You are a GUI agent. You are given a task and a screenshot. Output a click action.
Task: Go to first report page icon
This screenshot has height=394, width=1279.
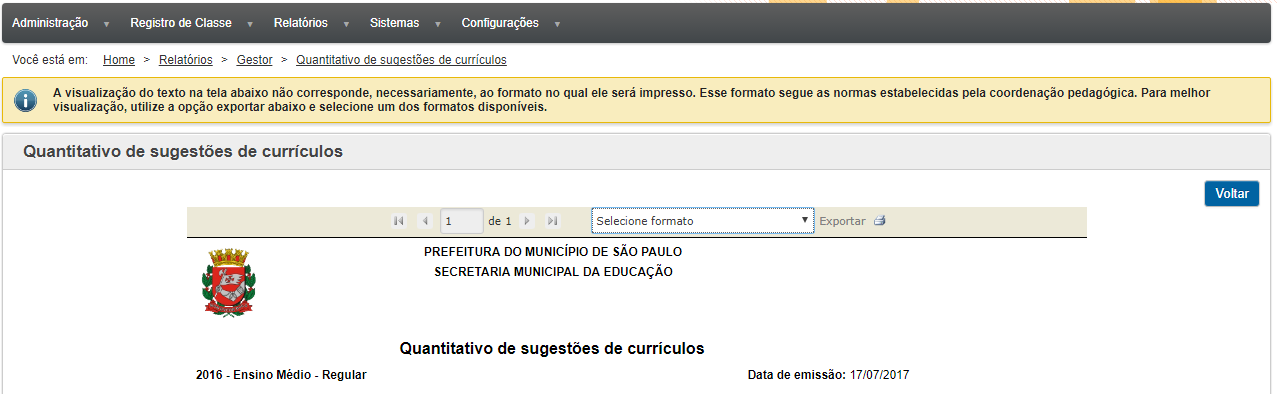tap(399, 221)
